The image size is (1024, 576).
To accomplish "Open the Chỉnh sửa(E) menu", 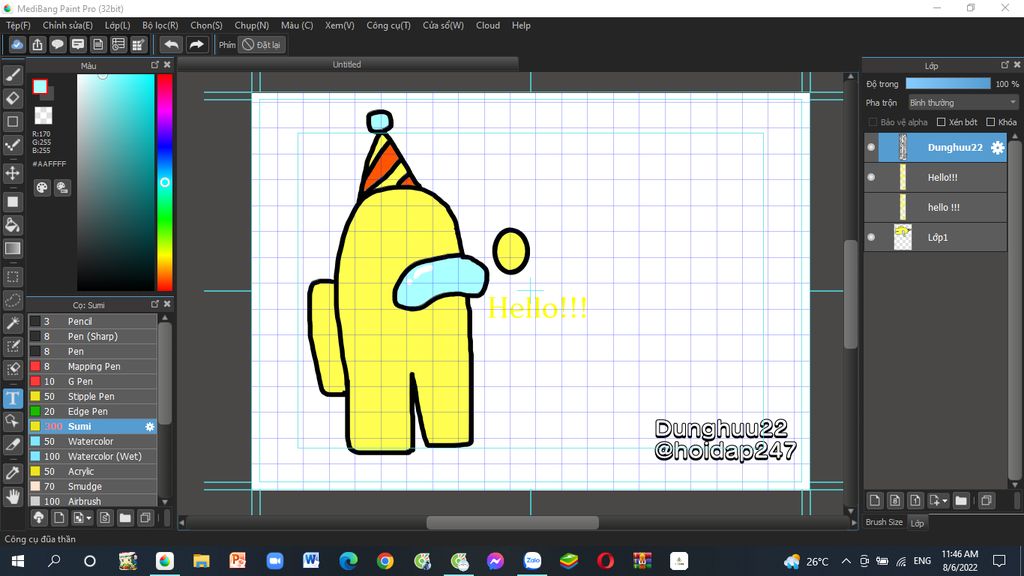I will (68, 25).
